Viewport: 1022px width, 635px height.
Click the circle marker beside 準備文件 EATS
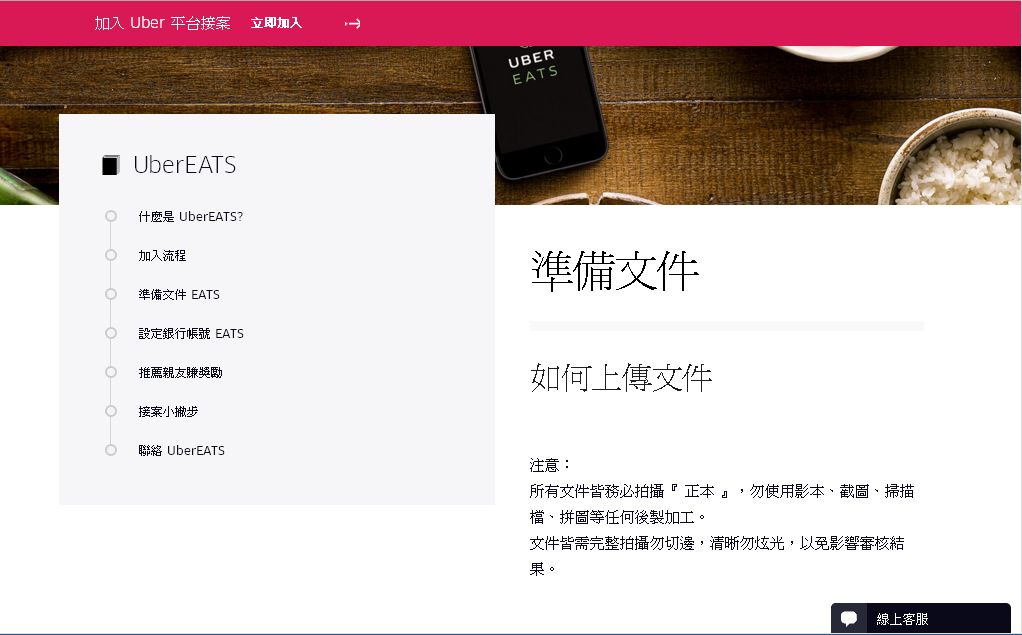tap(111, 294)
